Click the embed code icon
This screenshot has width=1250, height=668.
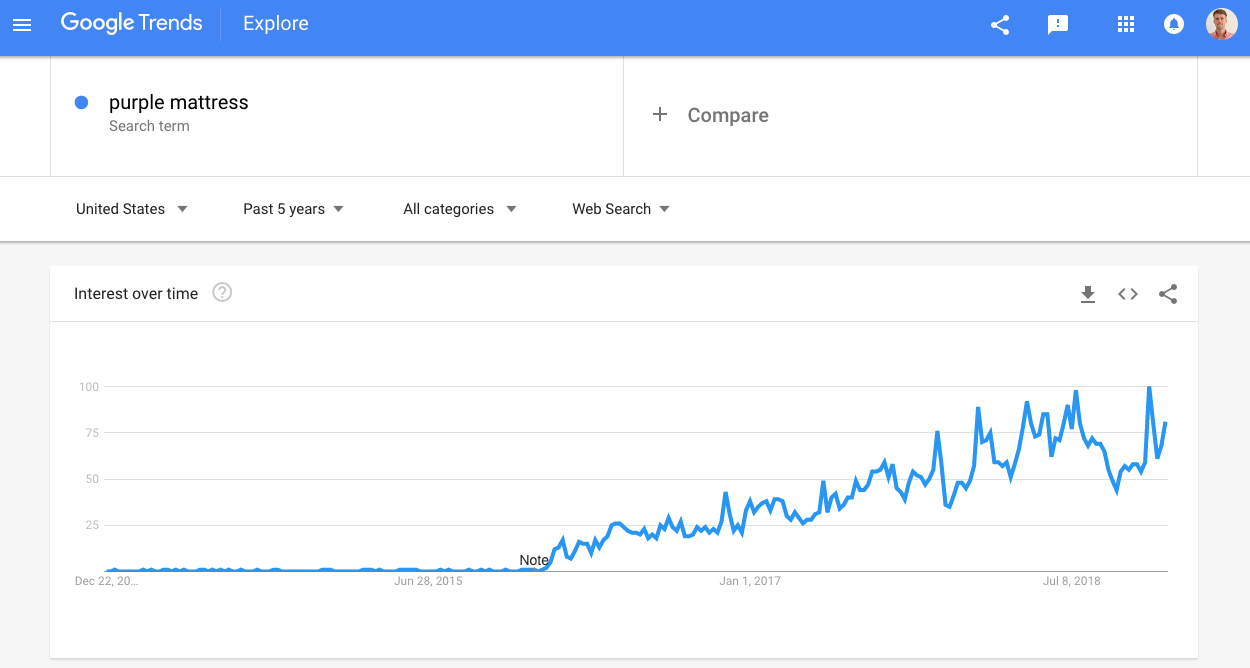coord(1128,294)
